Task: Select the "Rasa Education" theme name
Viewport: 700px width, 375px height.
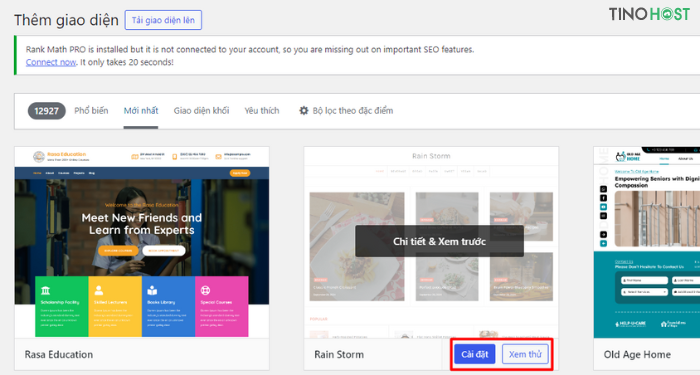Action: 59,354
